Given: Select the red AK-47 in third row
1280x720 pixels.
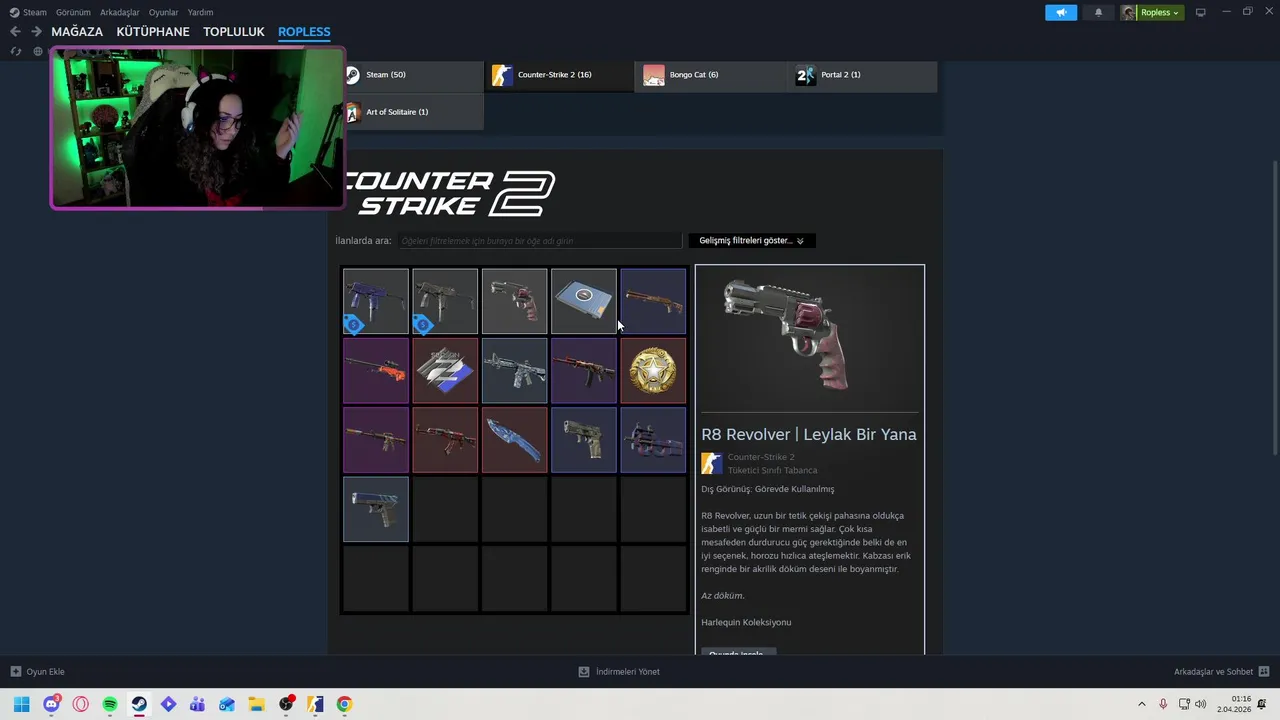Looking at the screenshot, I should click(445, 440).
